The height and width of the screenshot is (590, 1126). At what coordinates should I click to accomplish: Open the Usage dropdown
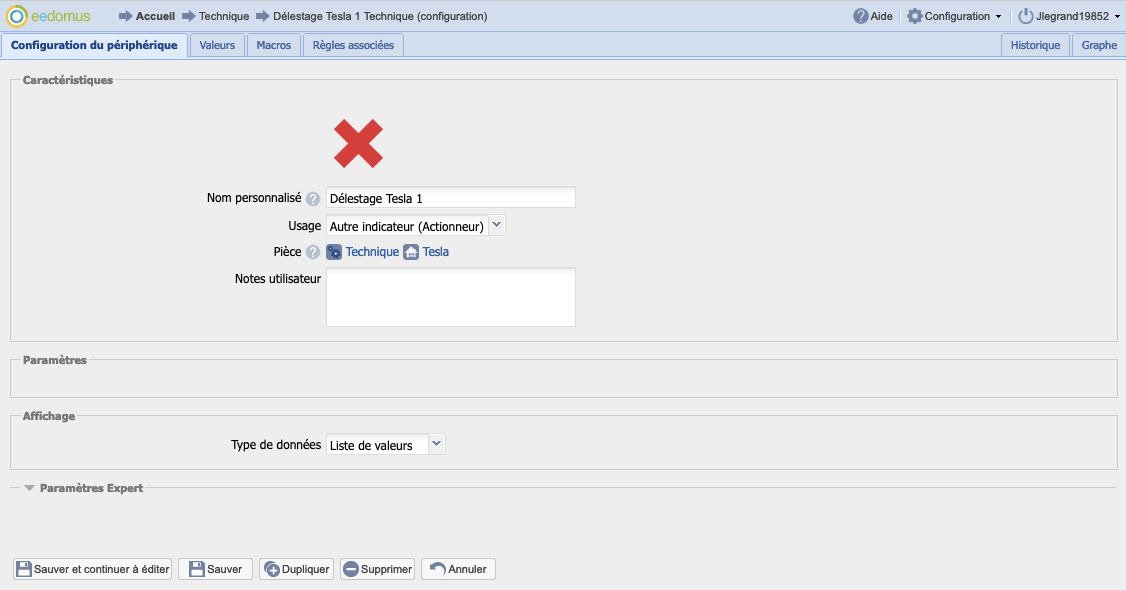coord(416,226)
